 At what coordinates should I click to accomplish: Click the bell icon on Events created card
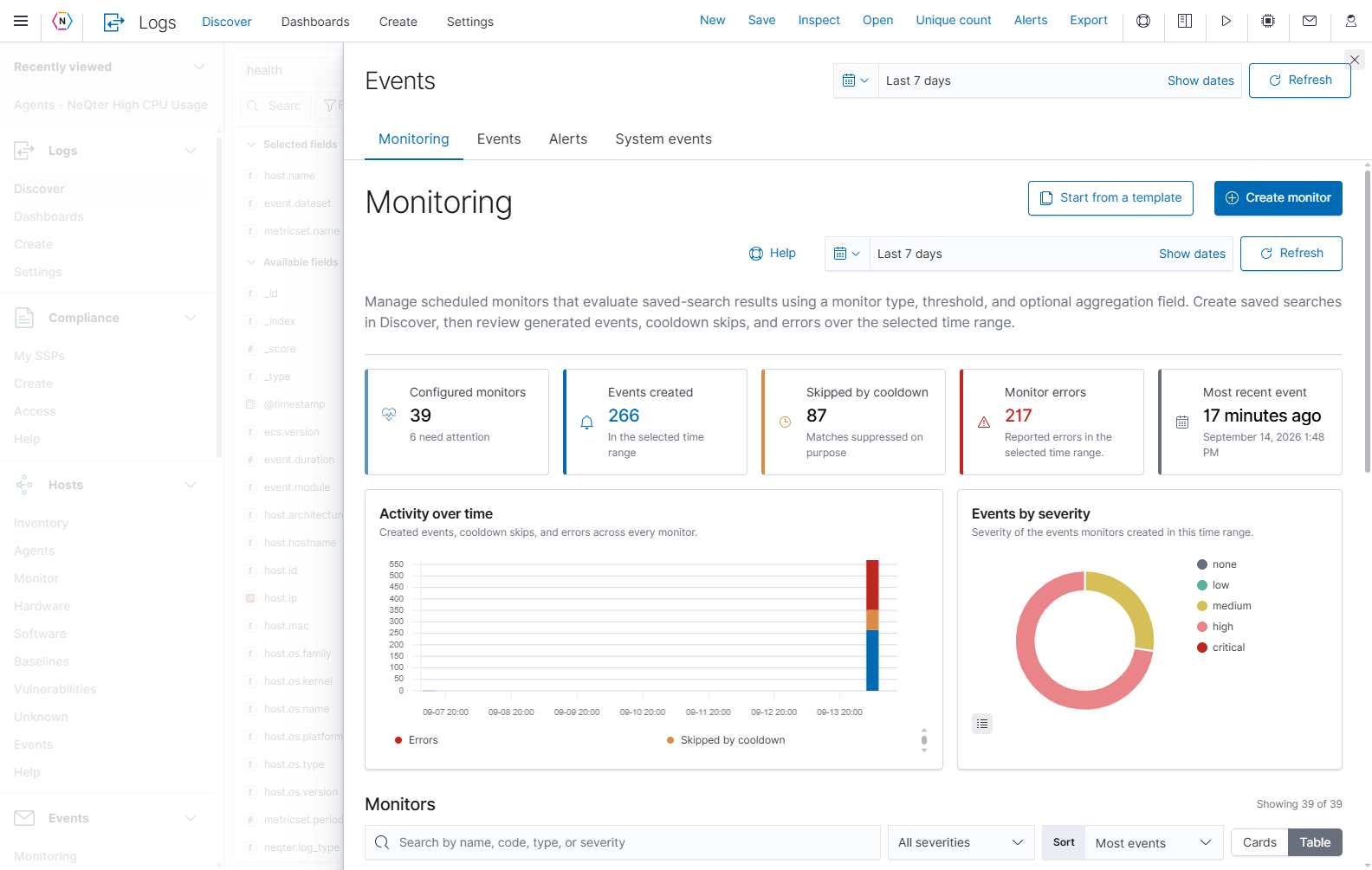pyautogui.click(x=586, y=422)
